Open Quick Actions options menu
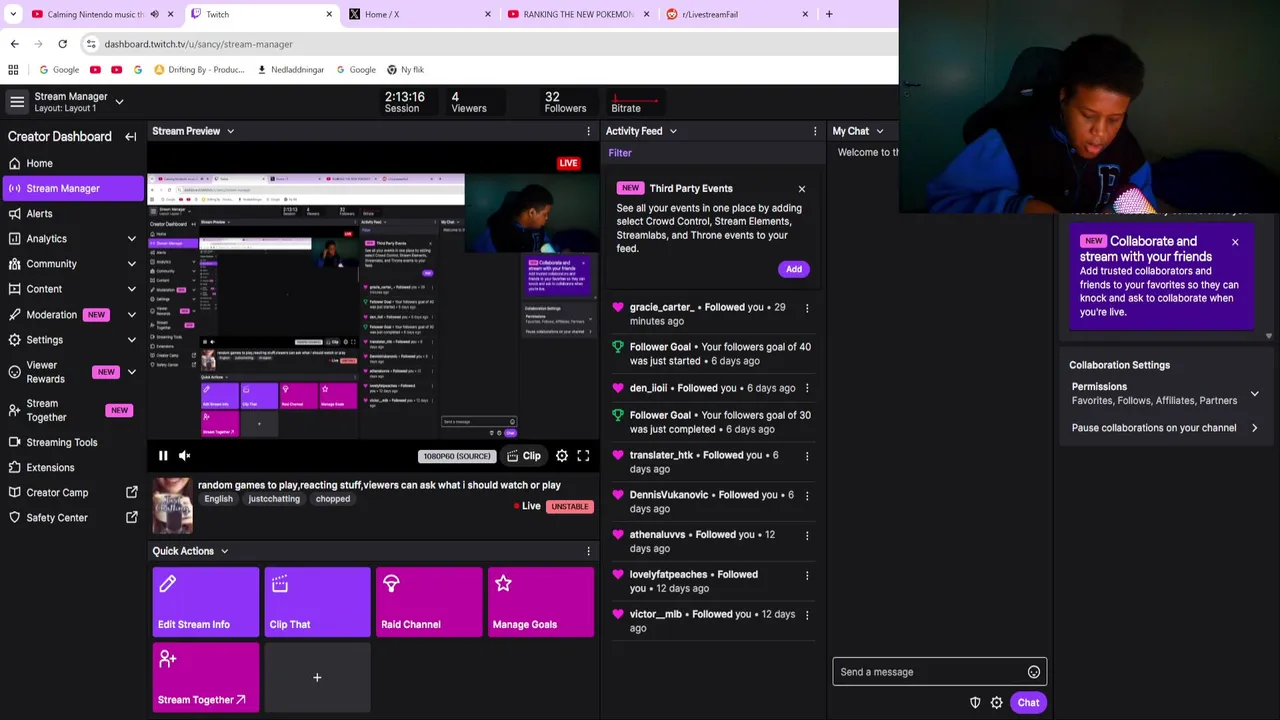The width and height of the screenshot is (1280, 720). tap(588, 551)
